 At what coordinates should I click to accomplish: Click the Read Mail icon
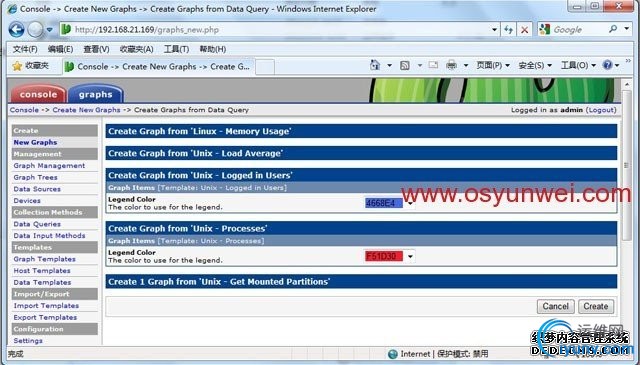[x=433, y=65]
